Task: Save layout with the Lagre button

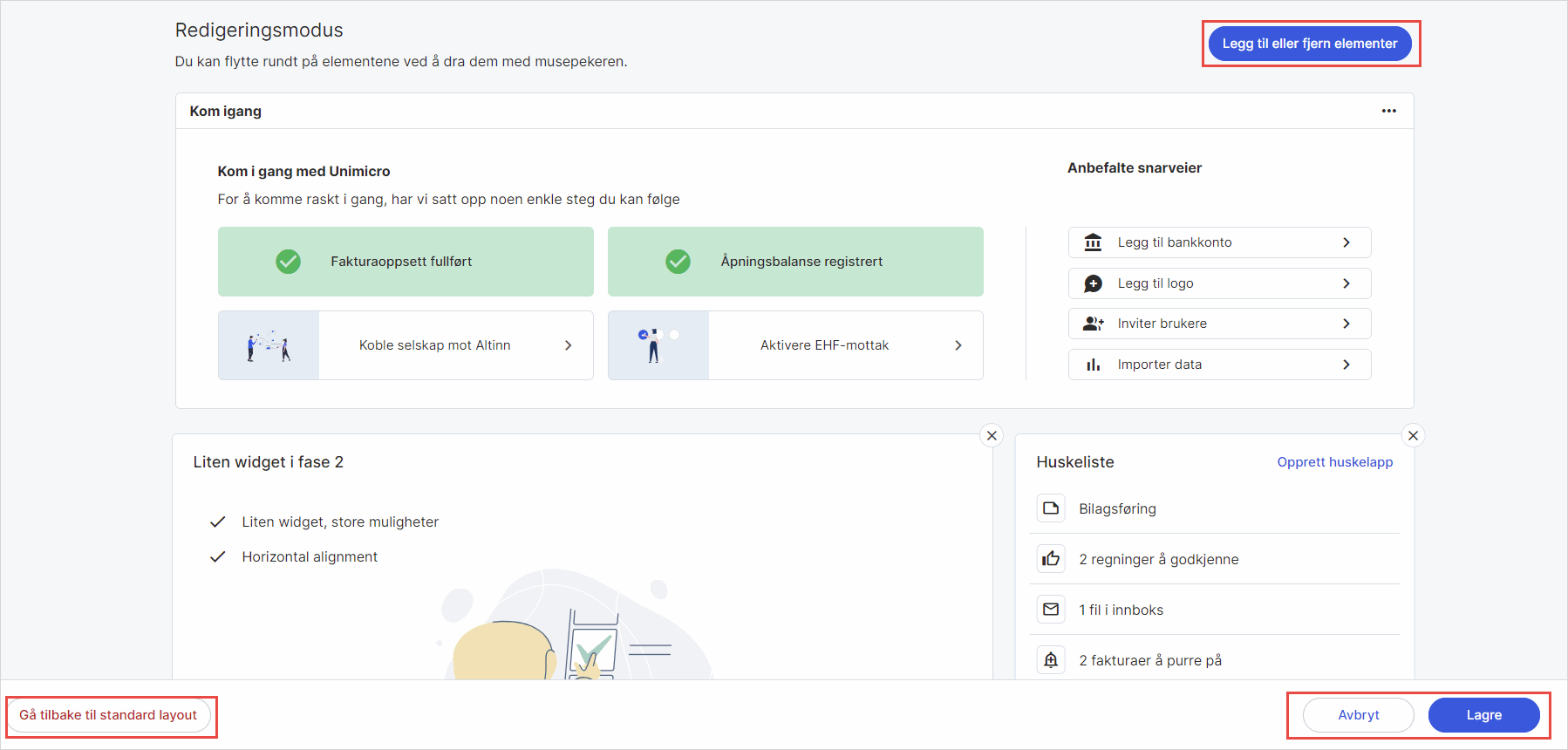Action: [x=1483, y=715]
